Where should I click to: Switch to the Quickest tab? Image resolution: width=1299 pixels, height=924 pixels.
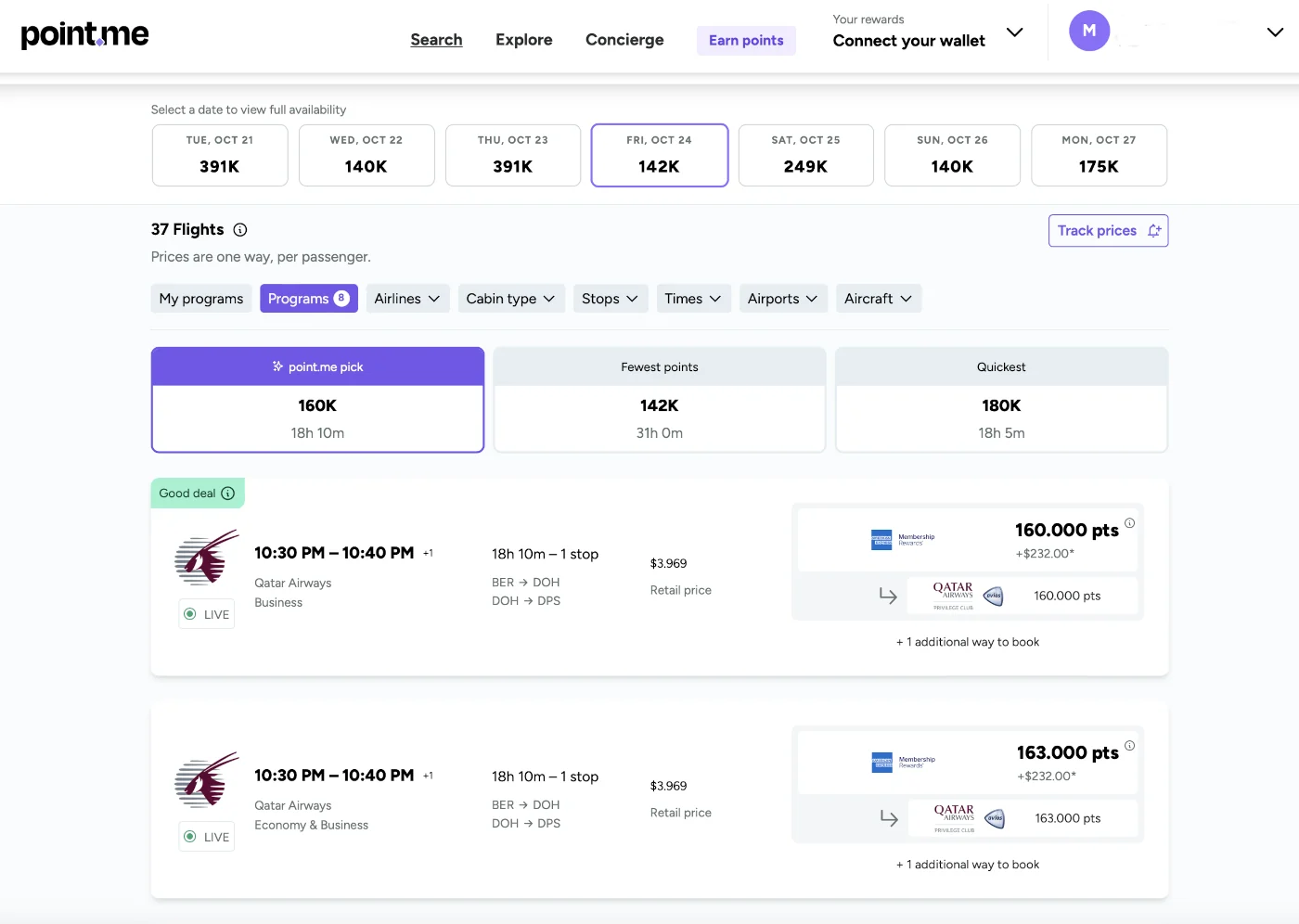tap(1001, 400)
